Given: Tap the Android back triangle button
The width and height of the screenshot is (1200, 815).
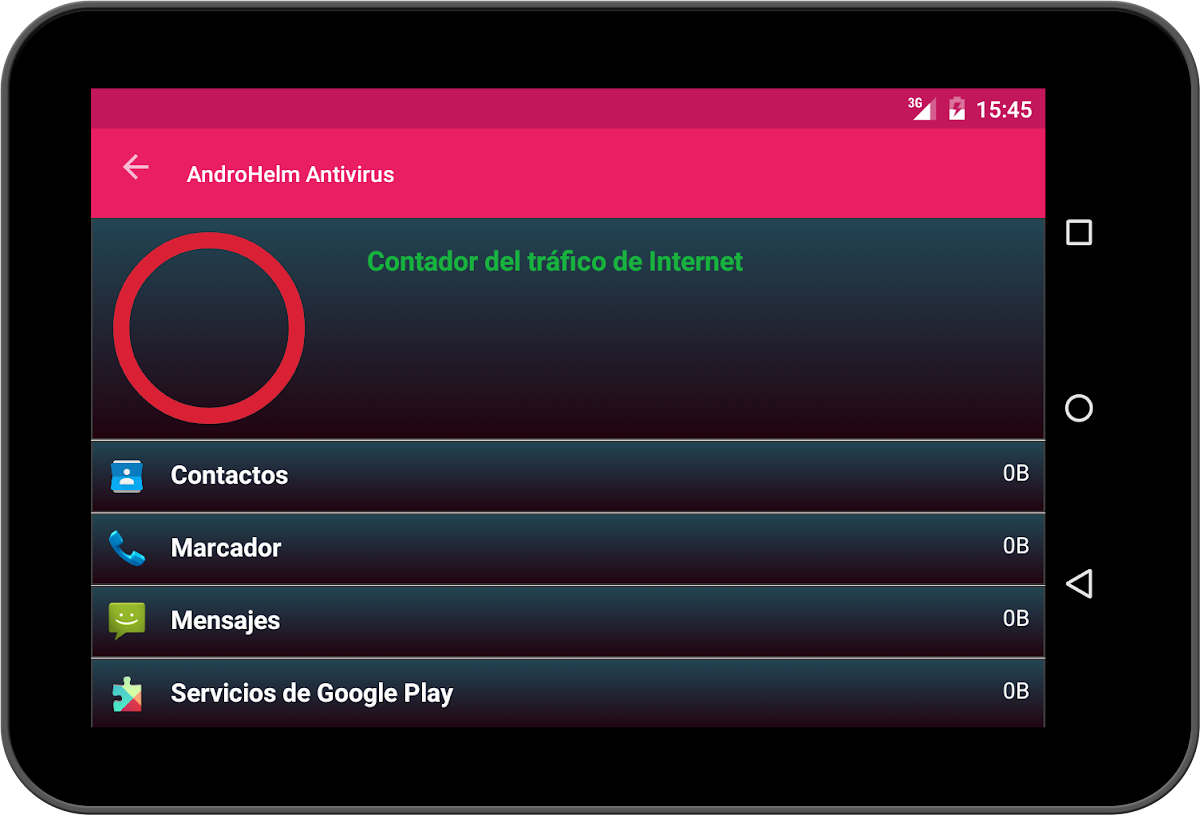Looking at the screenshot, I should pyautogui.click(x=1079, y=584).
